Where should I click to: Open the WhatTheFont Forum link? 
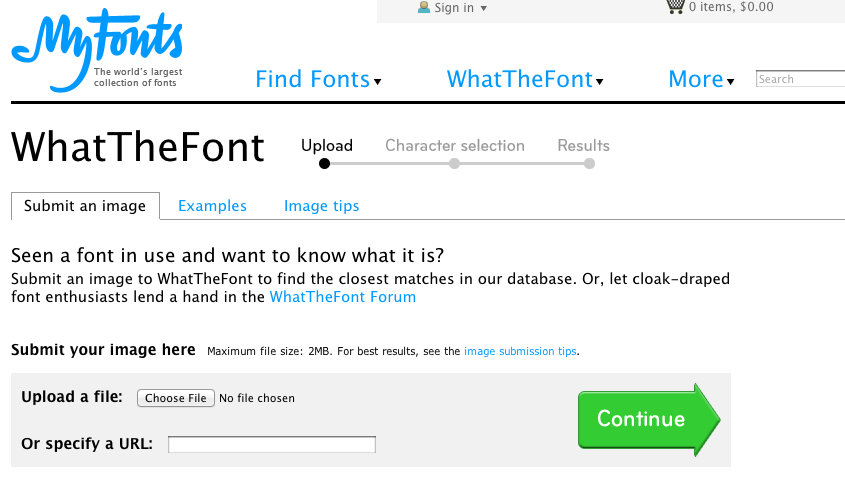(343, 297)
